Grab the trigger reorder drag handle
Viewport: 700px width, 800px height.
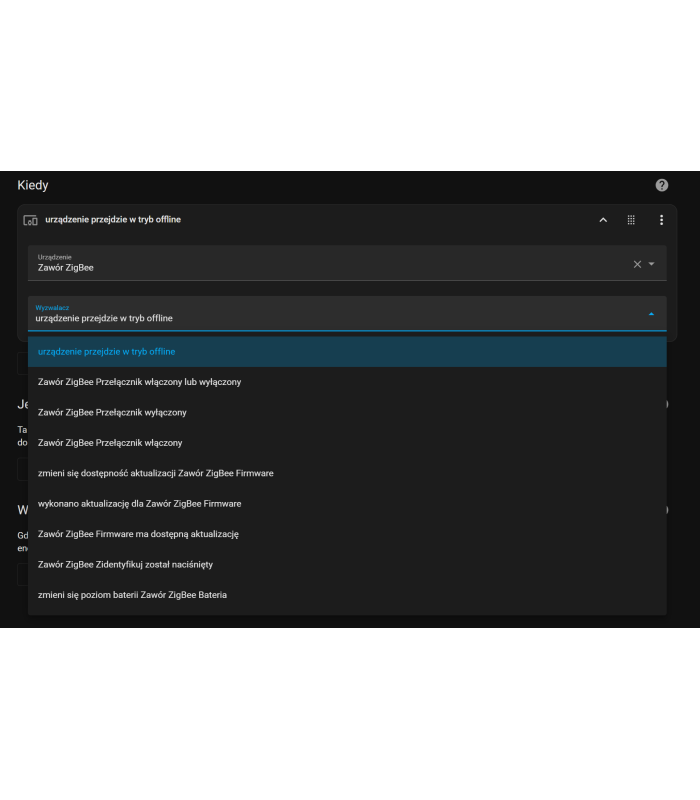pyautogui.click(x=631, y=220)
